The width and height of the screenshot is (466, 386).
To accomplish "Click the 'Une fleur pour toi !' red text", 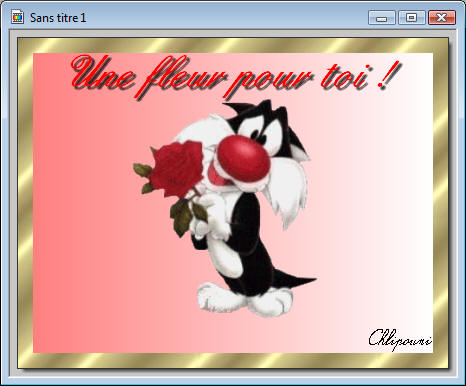I will coord(235,76).
